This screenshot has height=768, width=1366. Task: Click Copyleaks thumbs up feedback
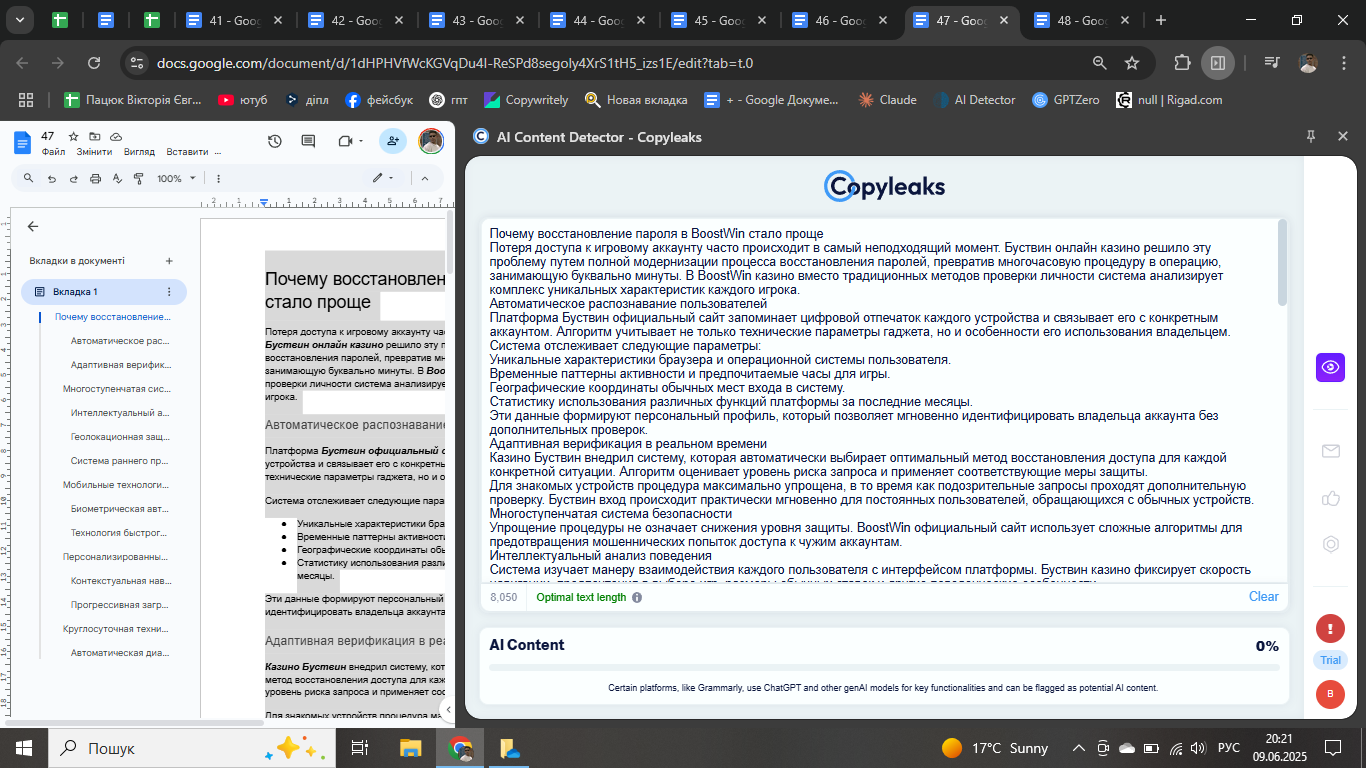tap(1330, 498)
